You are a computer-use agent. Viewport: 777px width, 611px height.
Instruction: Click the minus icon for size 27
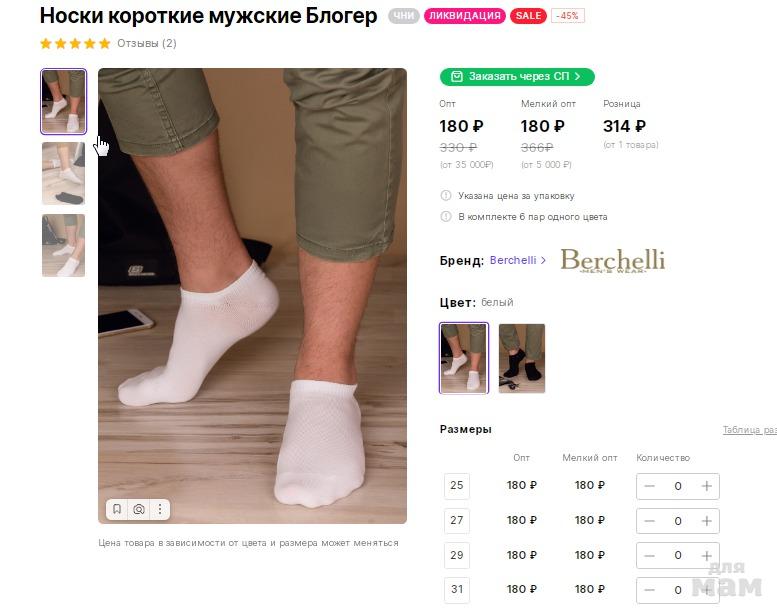click(650, 521)
